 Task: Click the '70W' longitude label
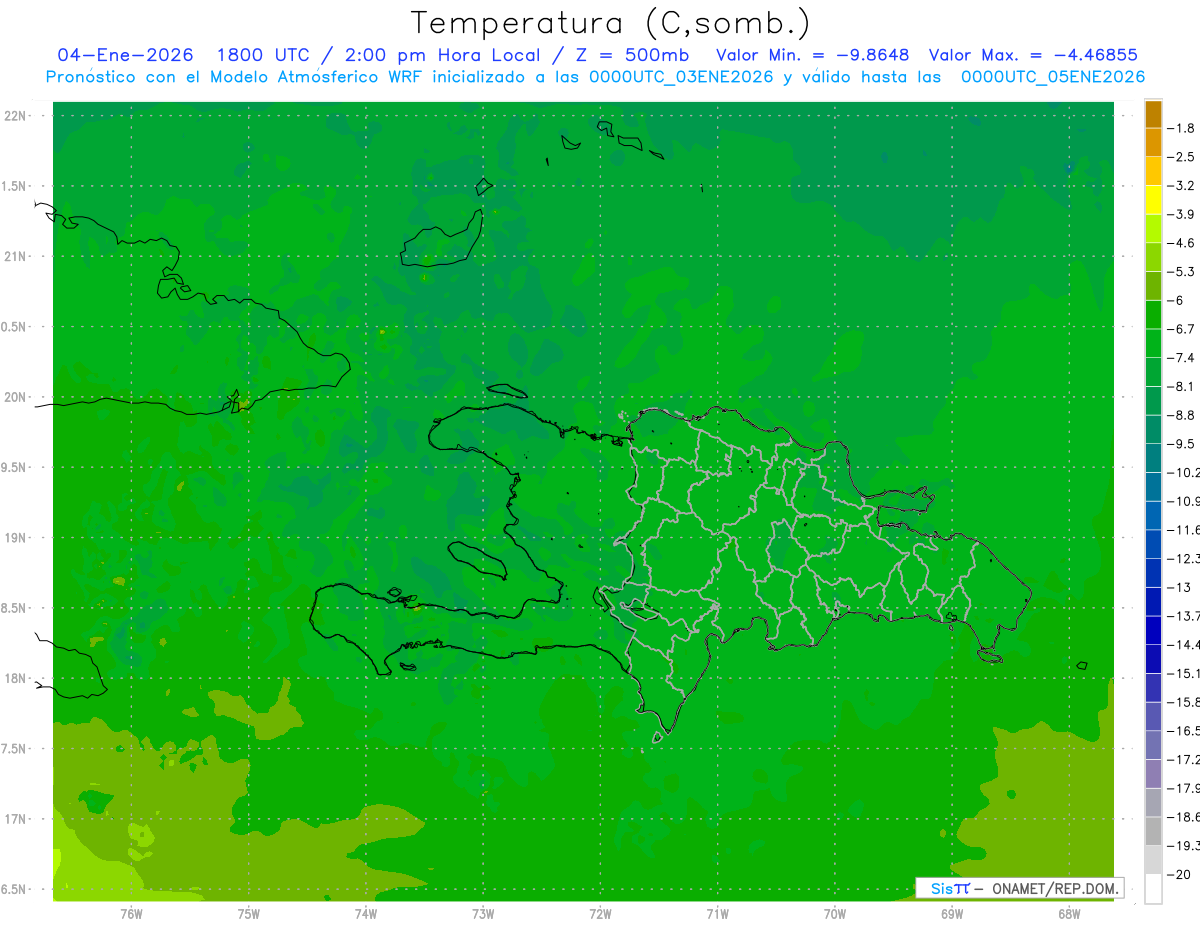pyautogui.click(x=835, y=914)
